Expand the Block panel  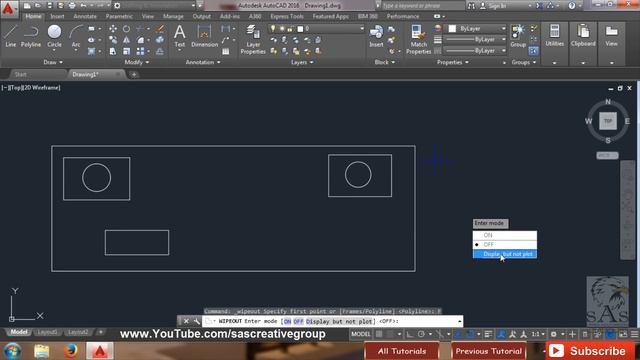point(385,62)
